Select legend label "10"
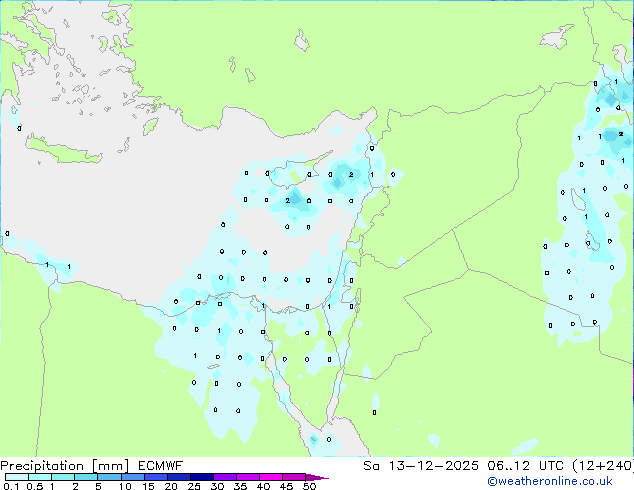Screen dimensions: 634x490 (x=125, y=486)
